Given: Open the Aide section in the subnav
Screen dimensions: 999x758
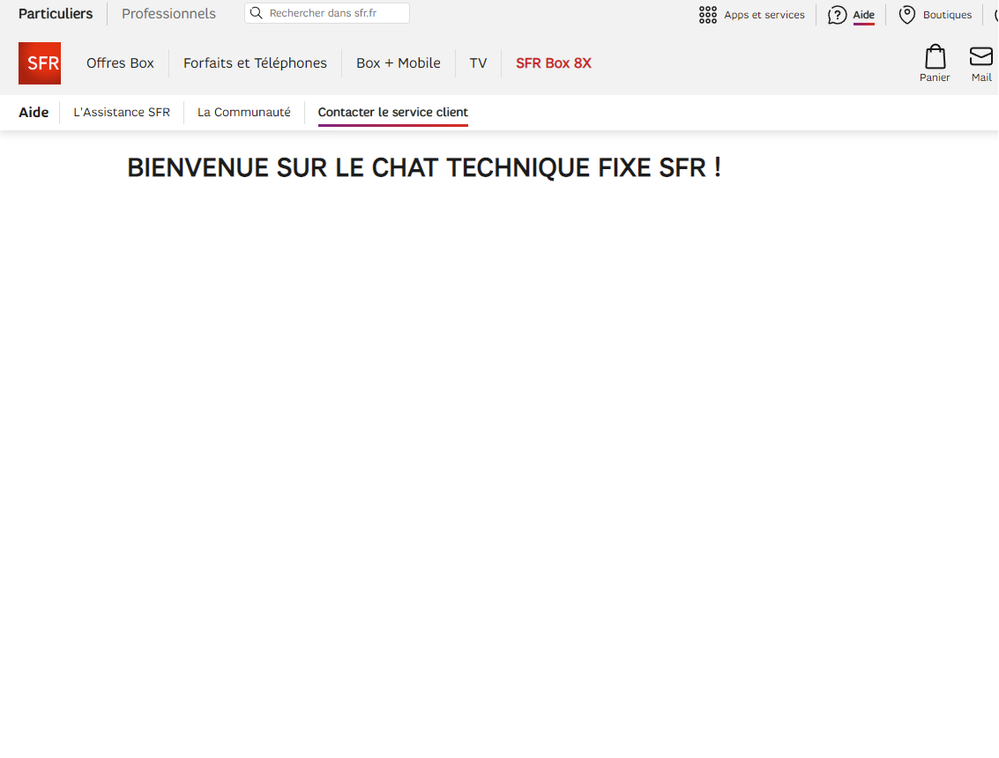Looking at the screenshot, I should click(33, 112).
